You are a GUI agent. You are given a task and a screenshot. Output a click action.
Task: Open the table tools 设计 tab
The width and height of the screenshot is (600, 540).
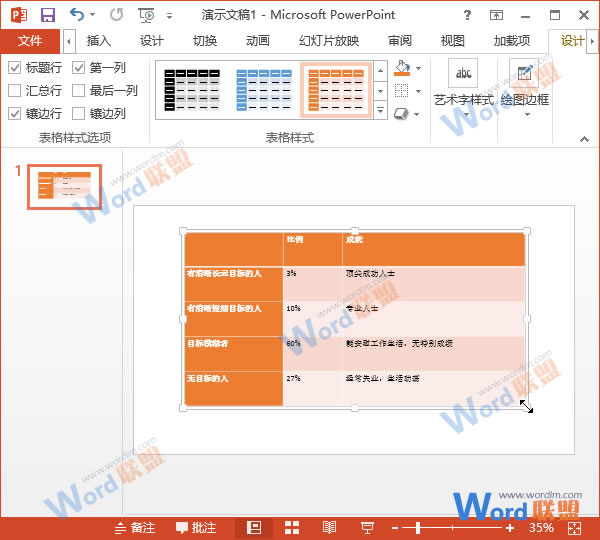point(572,41)
